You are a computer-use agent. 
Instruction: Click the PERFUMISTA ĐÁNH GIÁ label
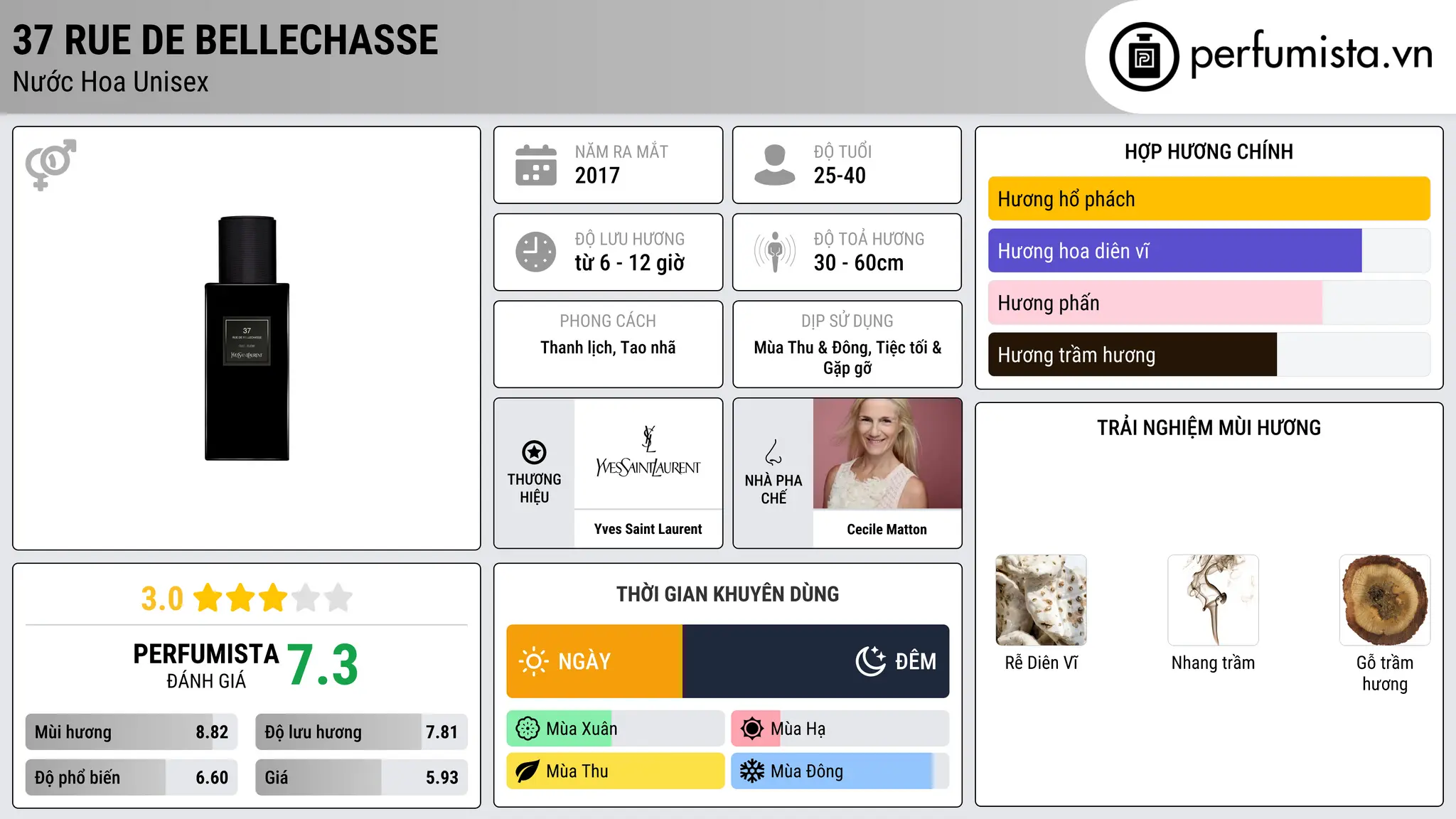(206, 665)
